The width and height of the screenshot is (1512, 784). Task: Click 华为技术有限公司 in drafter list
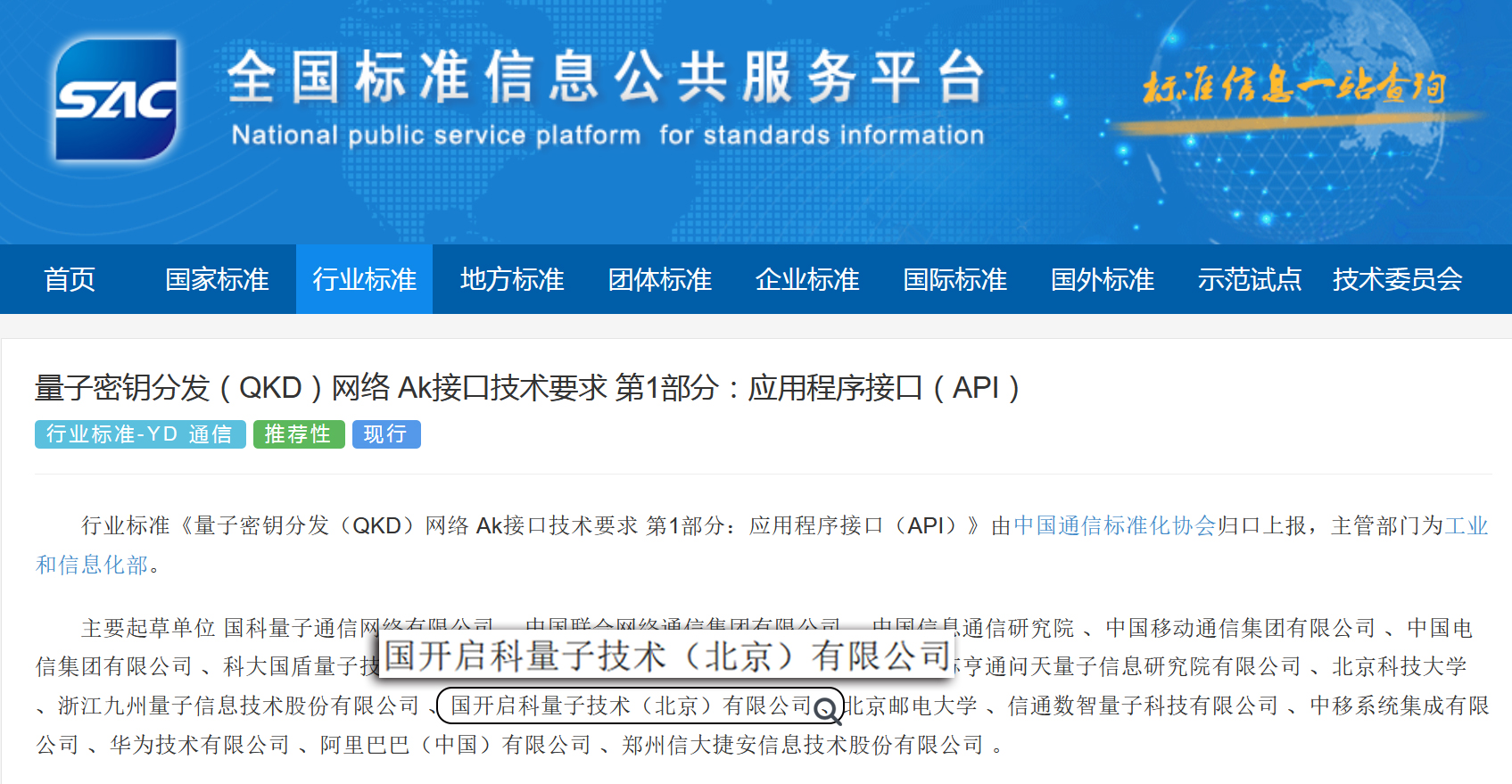200,745
